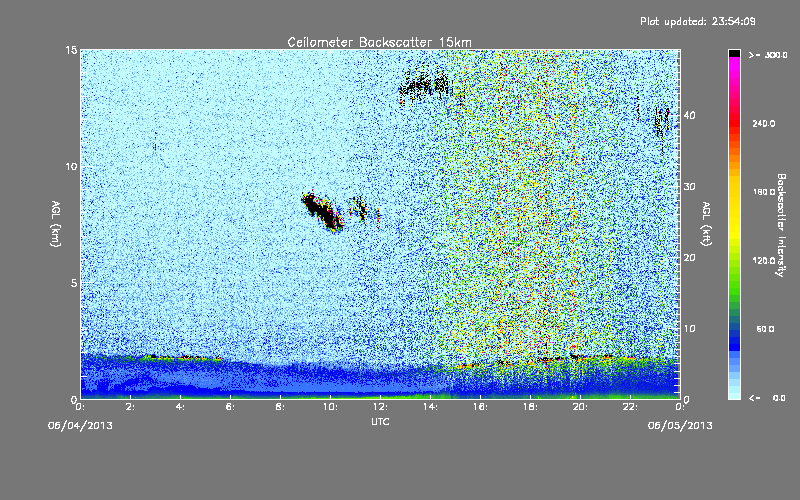Screen dimensions: 800x500
Task: Click the "180.0" colorbar label
Action: click(x=764, y=192)
